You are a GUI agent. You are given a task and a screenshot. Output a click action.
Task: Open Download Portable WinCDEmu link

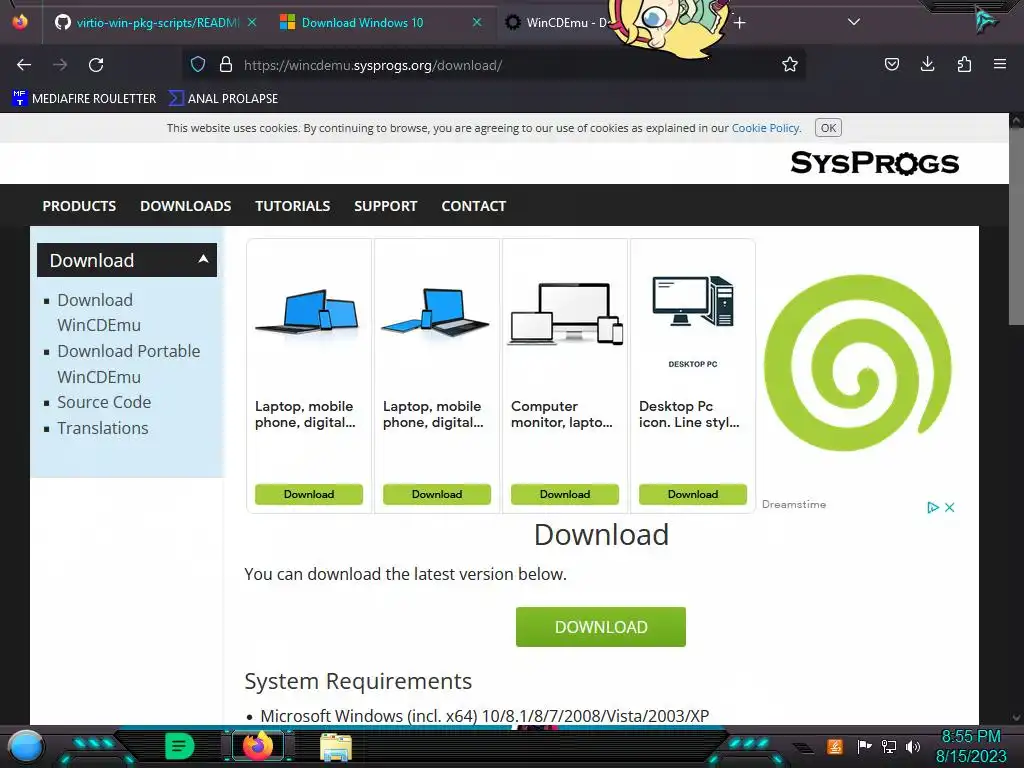pos(129,364)
